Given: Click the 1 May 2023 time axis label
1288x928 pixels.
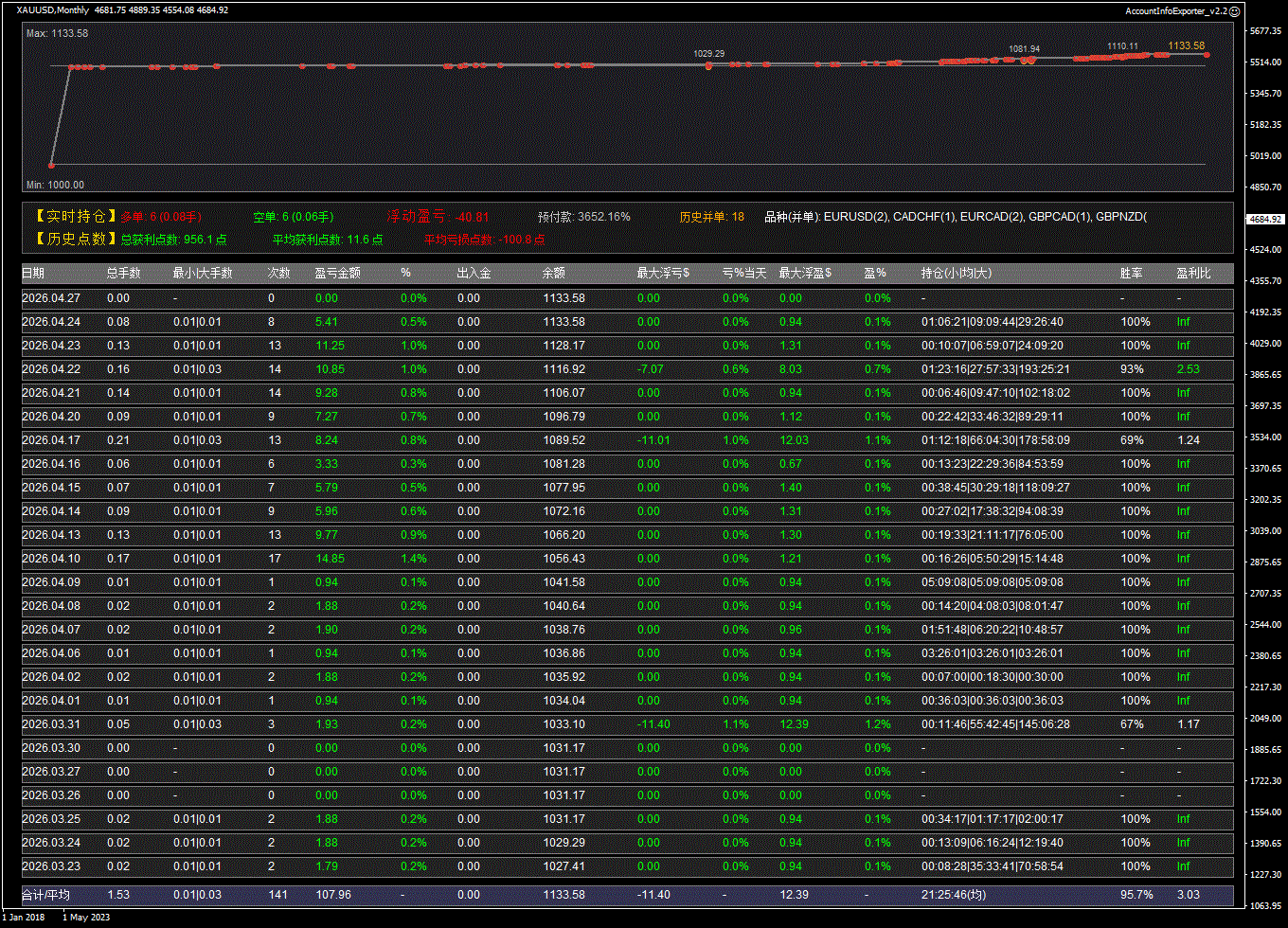Looking at the screenshot, I should pyautogui.click(x=88, y=917).
